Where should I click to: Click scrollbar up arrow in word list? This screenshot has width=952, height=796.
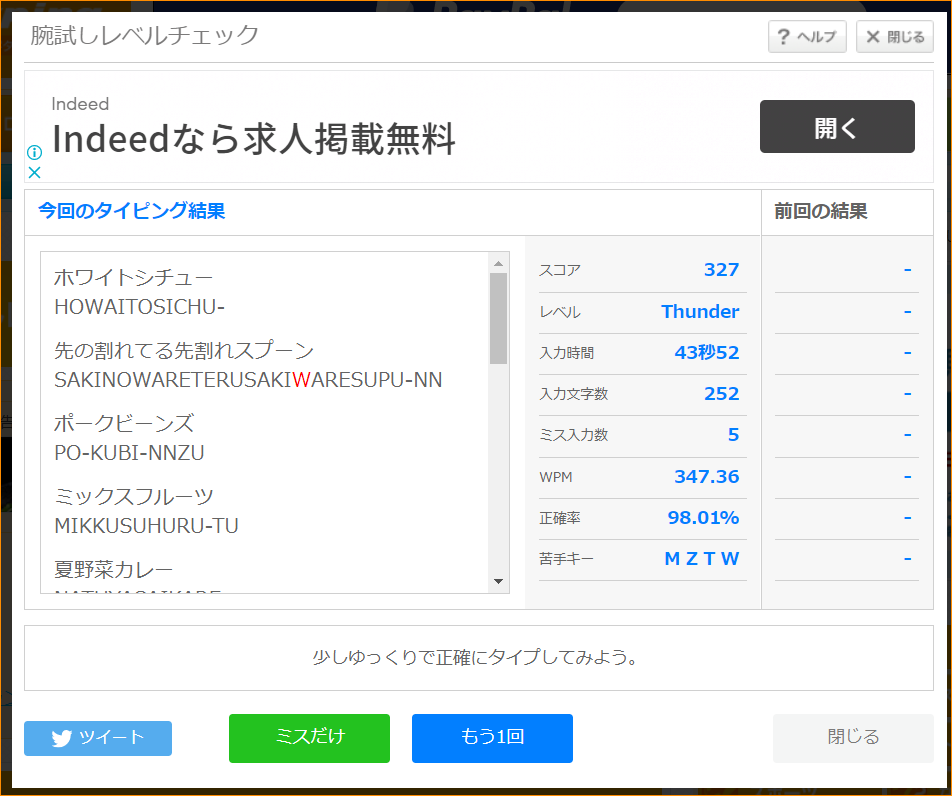tap(498, 264)
